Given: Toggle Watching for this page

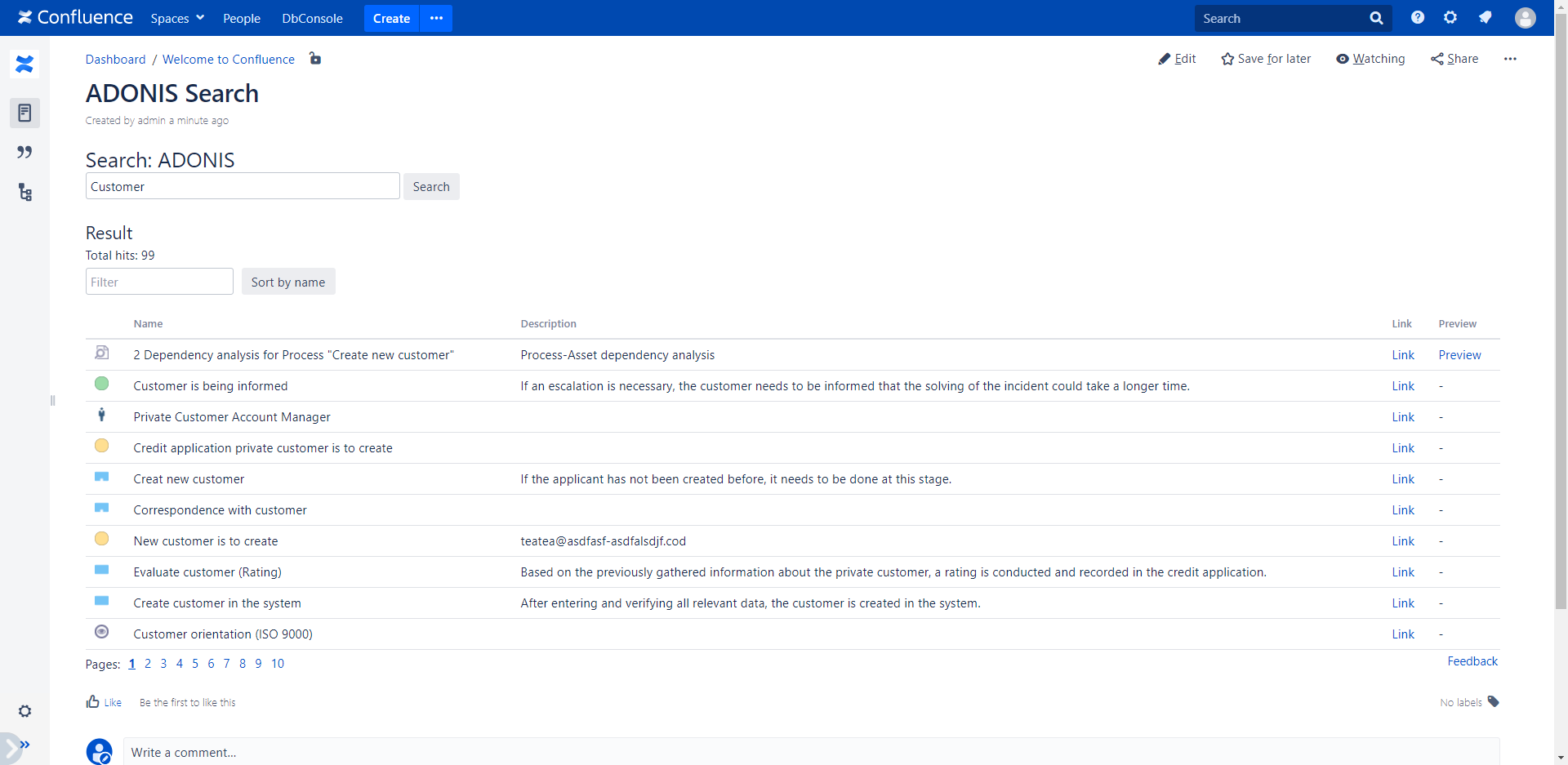Looking at the screenshot, I should click(x=1370, y=59).
